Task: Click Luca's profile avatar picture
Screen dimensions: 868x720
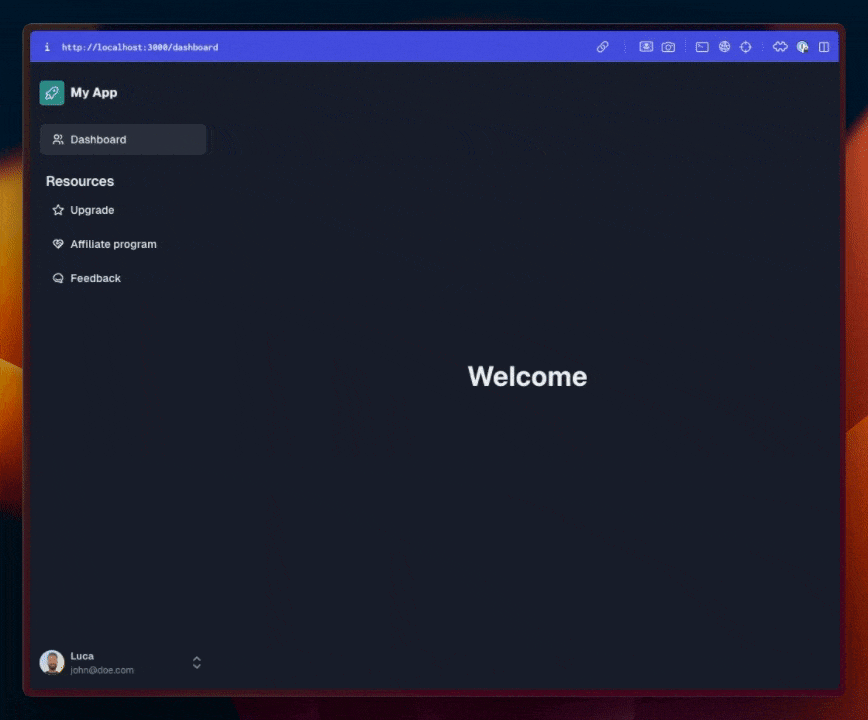Action: click(52, 662)
